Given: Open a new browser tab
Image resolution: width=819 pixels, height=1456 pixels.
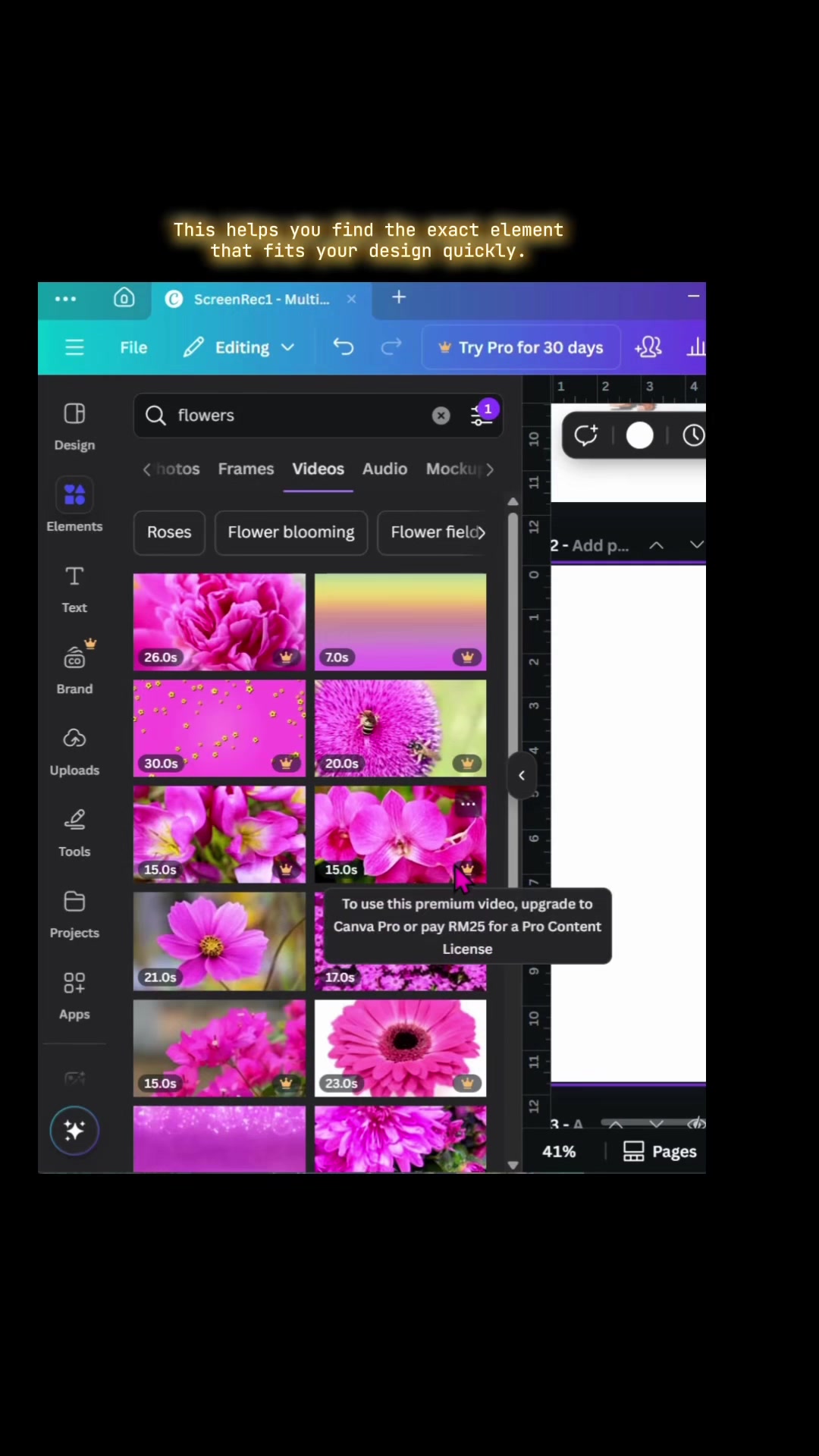Looking at the screenshot, I should click(x=399, y=297).
